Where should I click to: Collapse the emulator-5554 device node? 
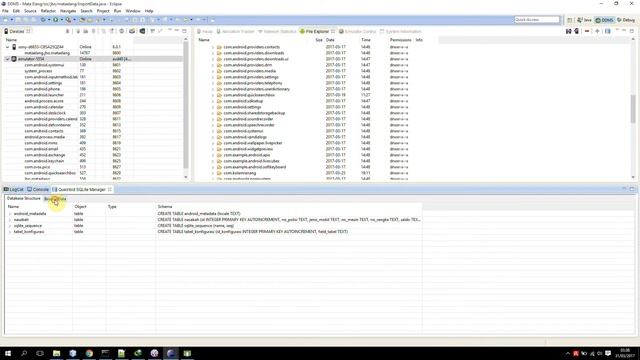(7, 59)
